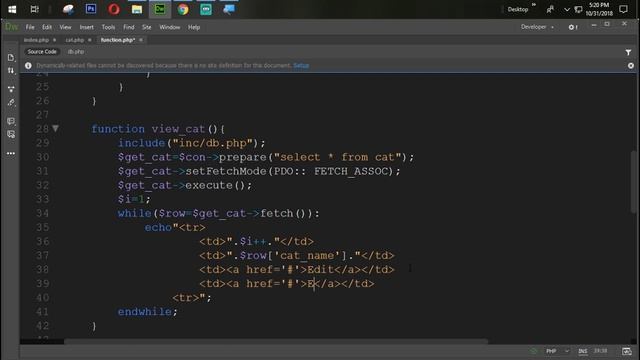Screen dimensions: 640x360
Task: Open File Explorer from taskbar
Action: pos(137,9)
